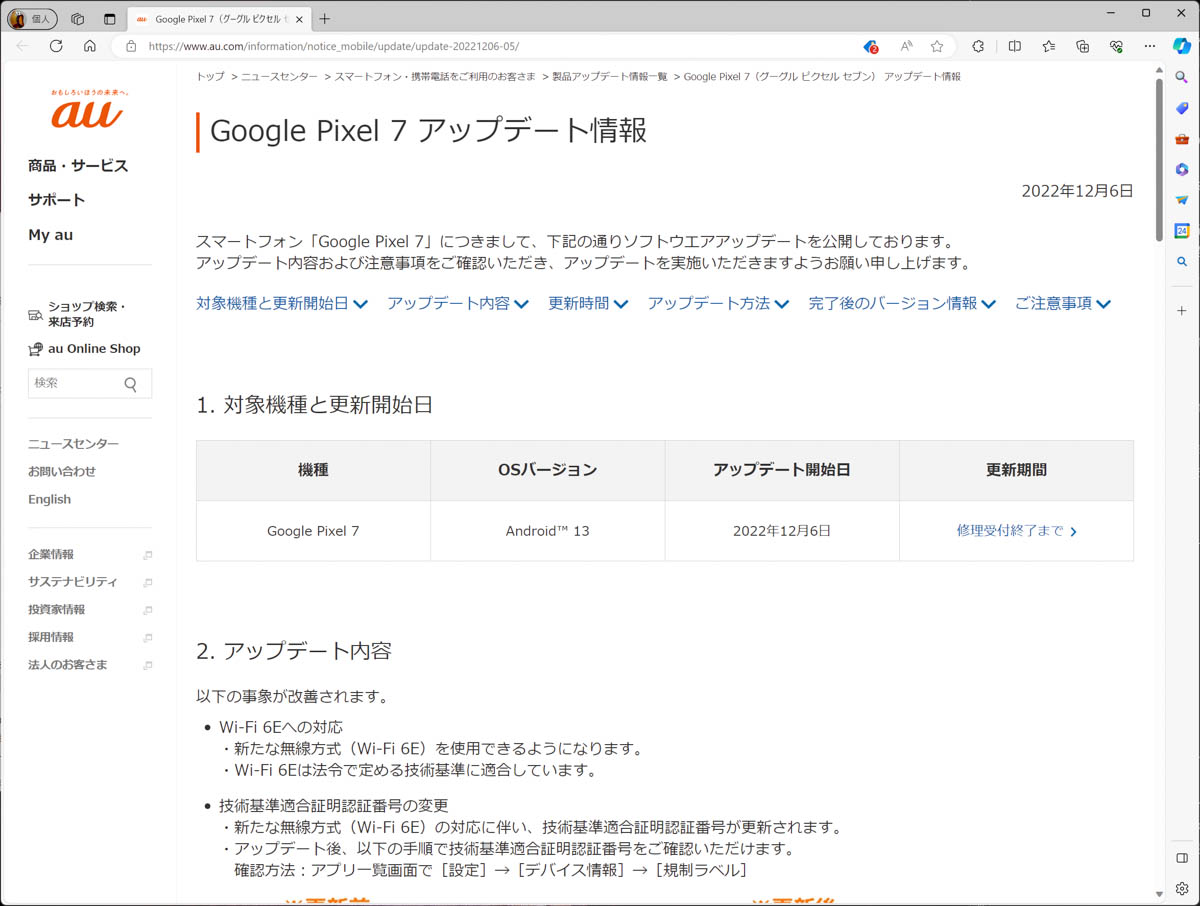This screenshot has height=906, width=1200.
Task: Activate Read aloud icon in address bar
Action: pos(906,46)
